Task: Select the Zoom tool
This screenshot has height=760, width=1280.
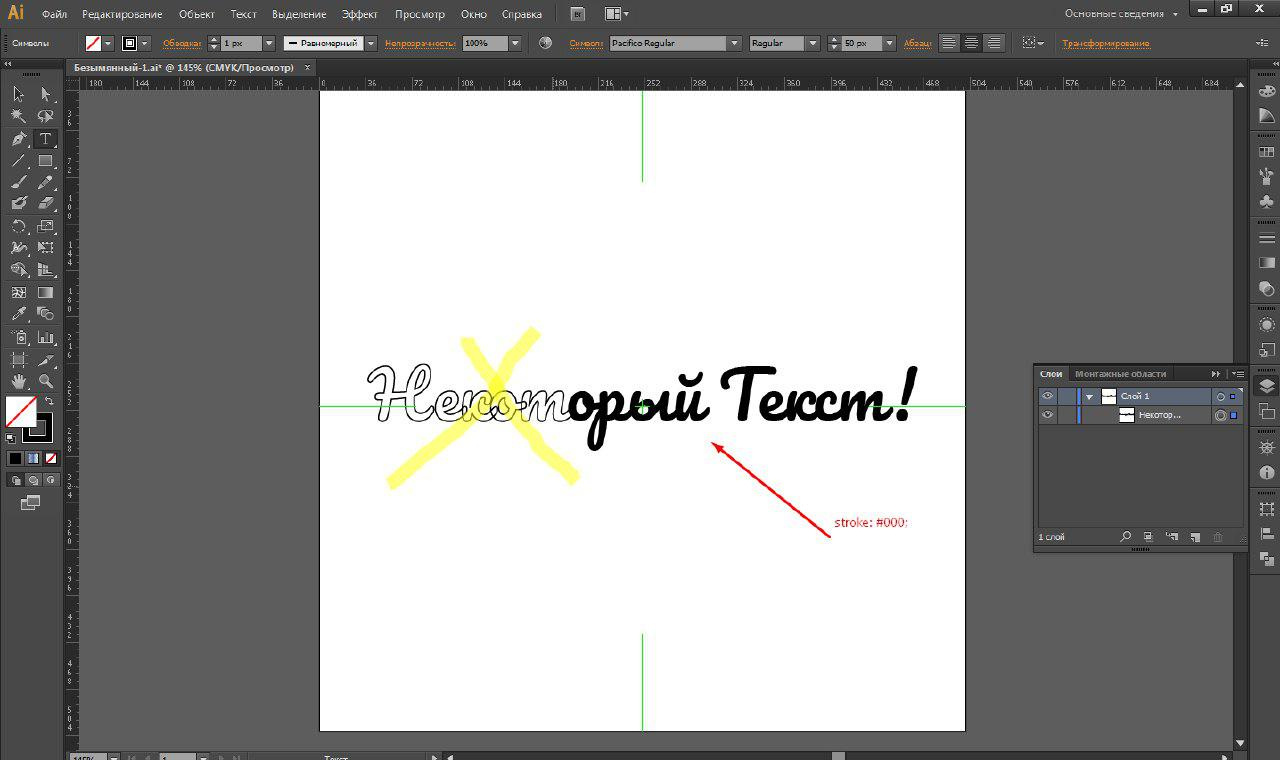Action: coord(45,381)
